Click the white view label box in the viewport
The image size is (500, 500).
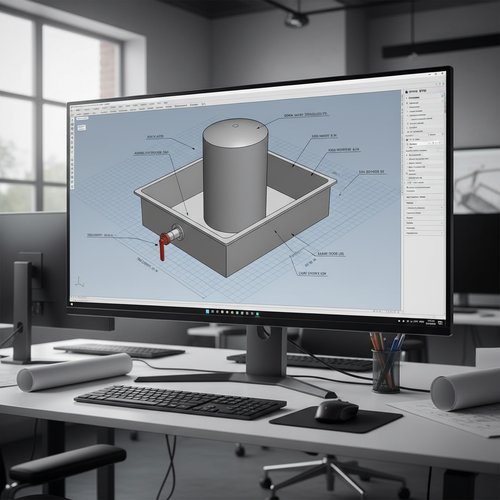pyautogui.click(x=82, y=128)
